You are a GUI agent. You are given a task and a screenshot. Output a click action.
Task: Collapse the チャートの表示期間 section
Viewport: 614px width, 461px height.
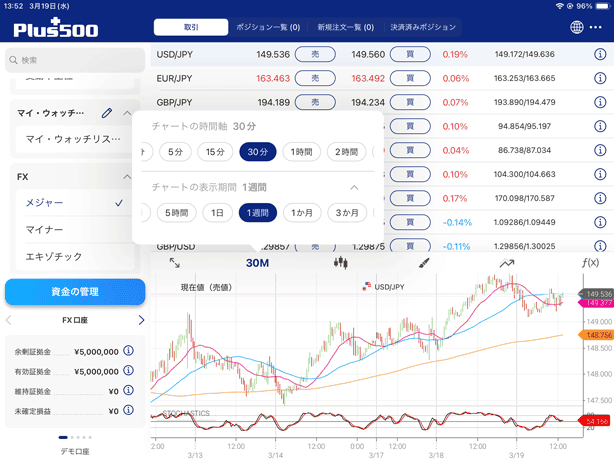354,187
